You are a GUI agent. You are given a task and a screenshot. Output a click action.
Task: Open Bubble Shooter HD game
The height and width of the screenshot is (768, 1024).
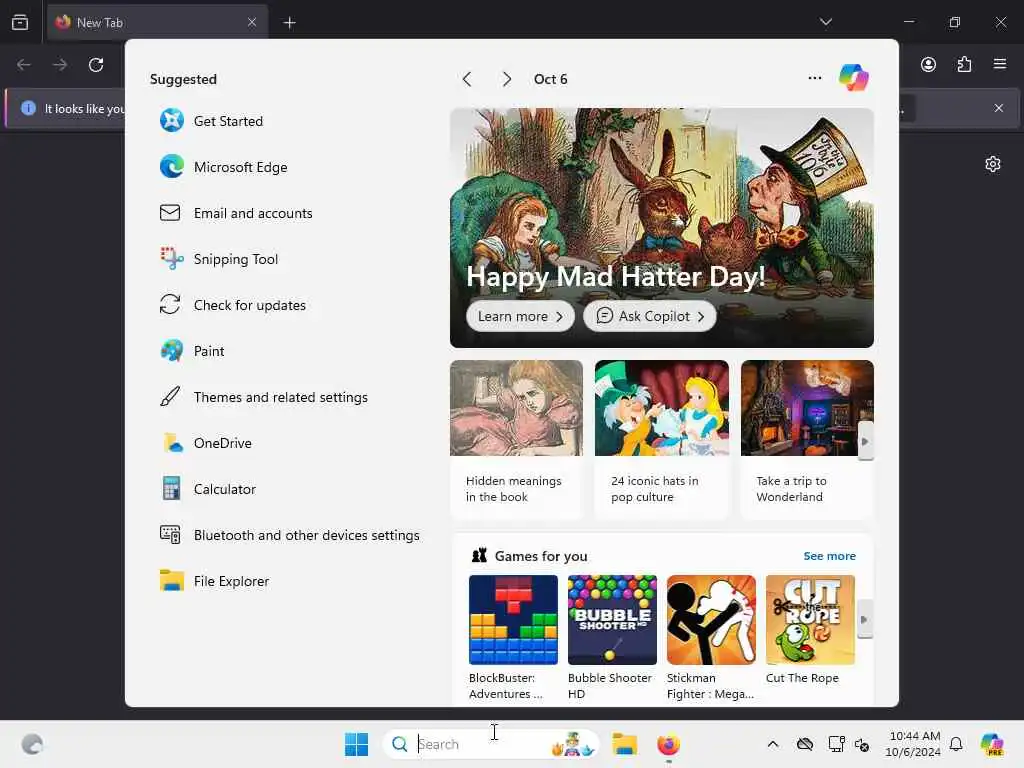click(612, 637)
